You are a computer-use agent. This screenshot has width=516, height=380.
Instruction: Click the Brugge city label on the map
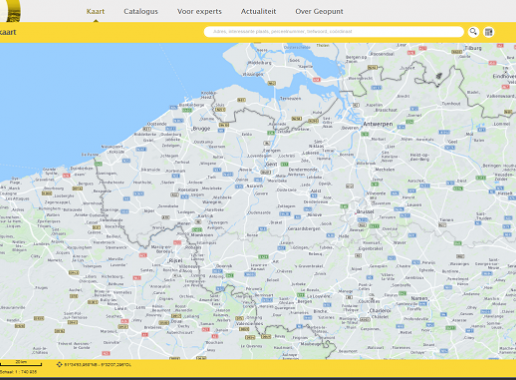pyautogui.click(x=201, y=128)
